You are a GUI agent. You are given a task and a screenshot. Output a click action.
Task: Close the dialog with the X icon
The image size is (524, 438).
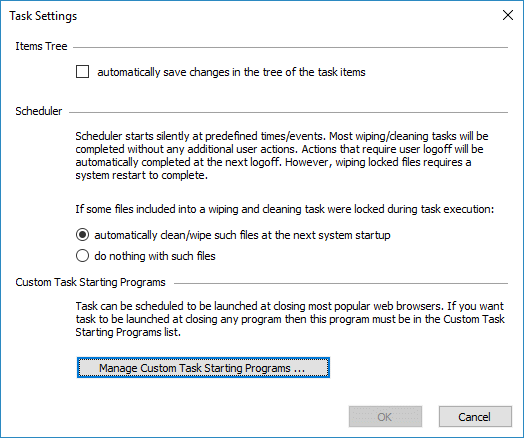[508, 15]
